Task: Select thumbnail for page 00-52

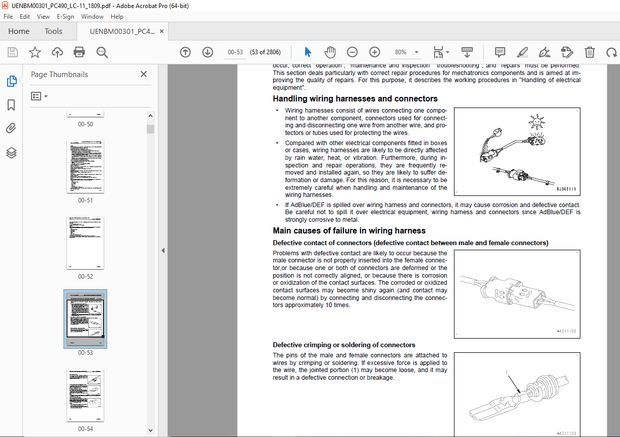Action: (85, 243)
